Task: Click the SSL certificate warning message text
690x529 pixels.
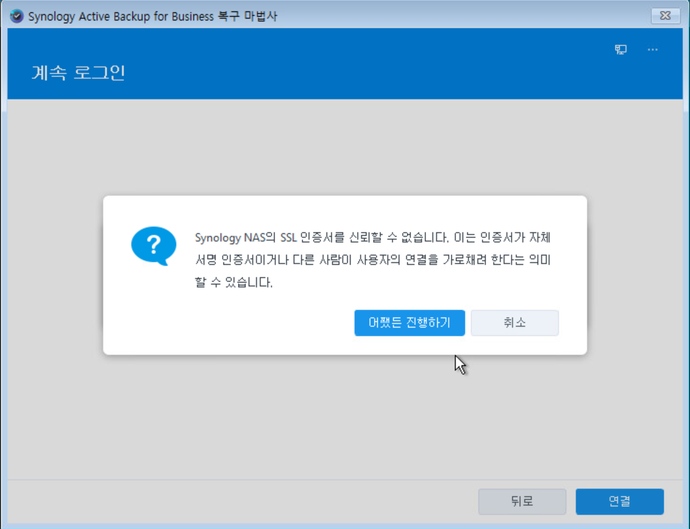Action: click(373, 260)
